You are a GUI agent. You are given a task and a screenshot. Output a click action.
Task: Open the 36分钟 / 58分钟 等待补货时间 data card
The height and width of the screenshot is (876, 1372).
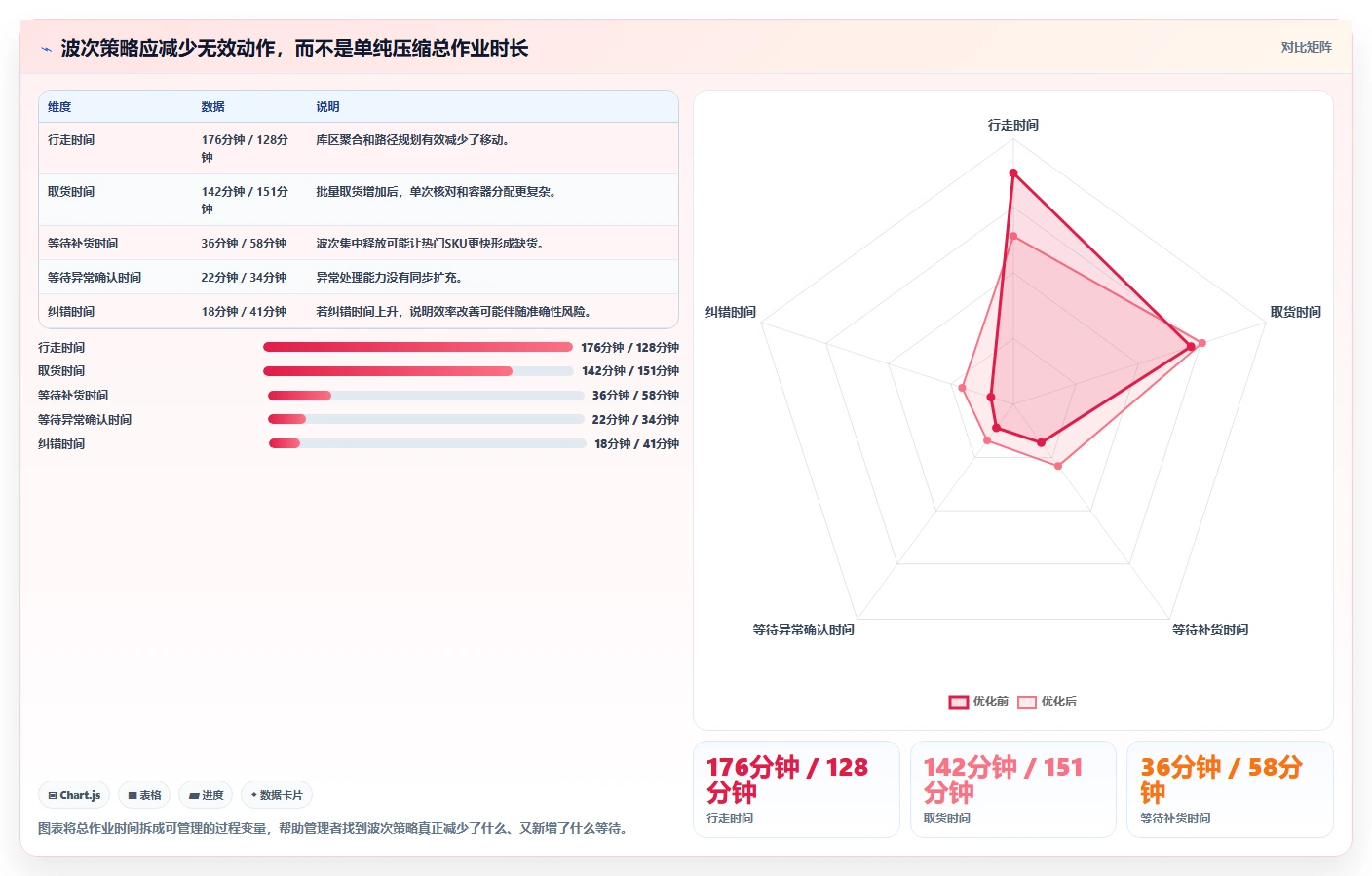click(x=1230, y=789)
